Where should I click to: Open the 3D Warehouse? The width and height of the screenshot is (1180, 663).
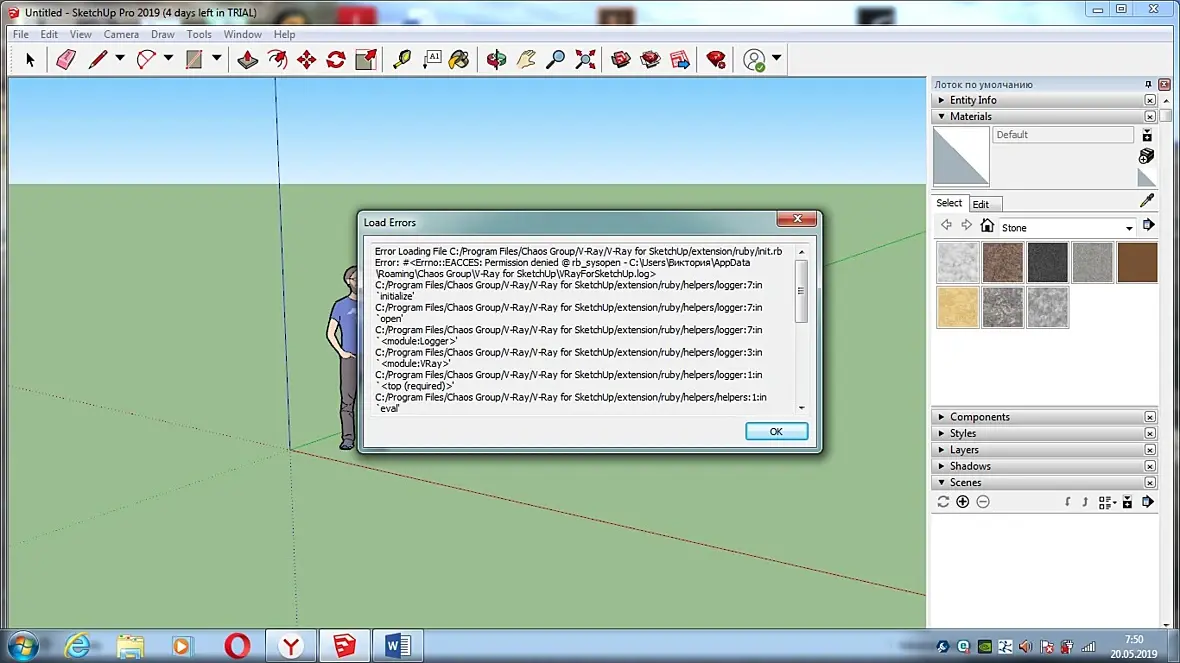[621, 59]
